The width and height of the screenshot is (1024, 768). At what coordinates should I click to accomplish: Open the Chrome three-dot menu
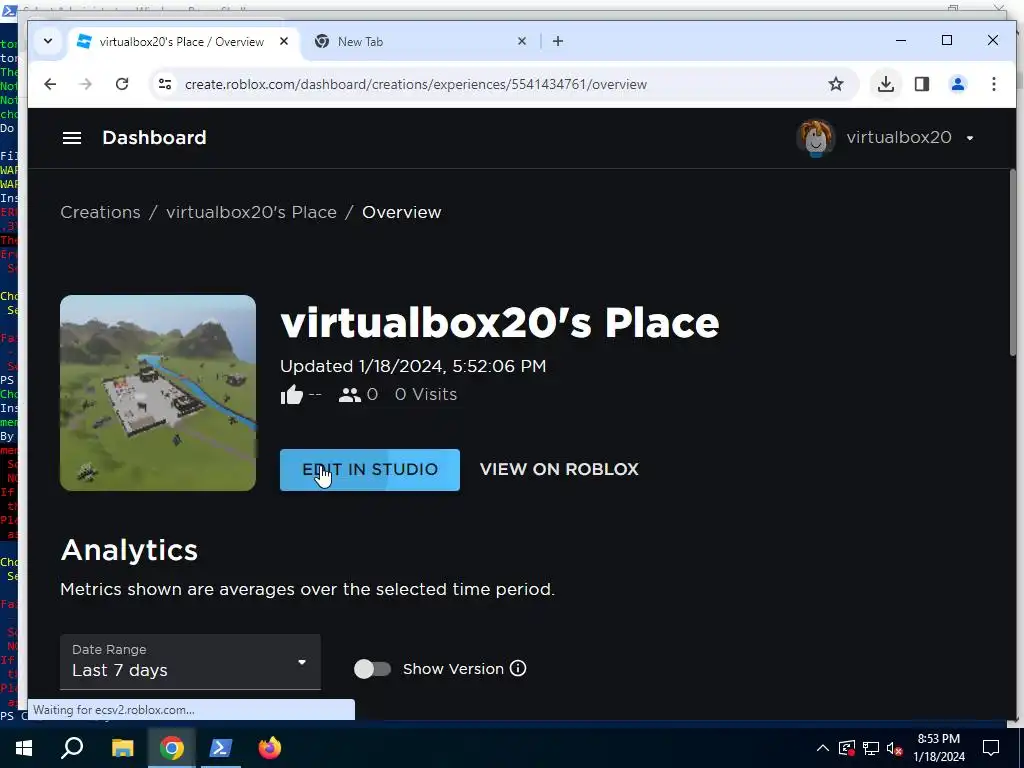tap(993, 84)
